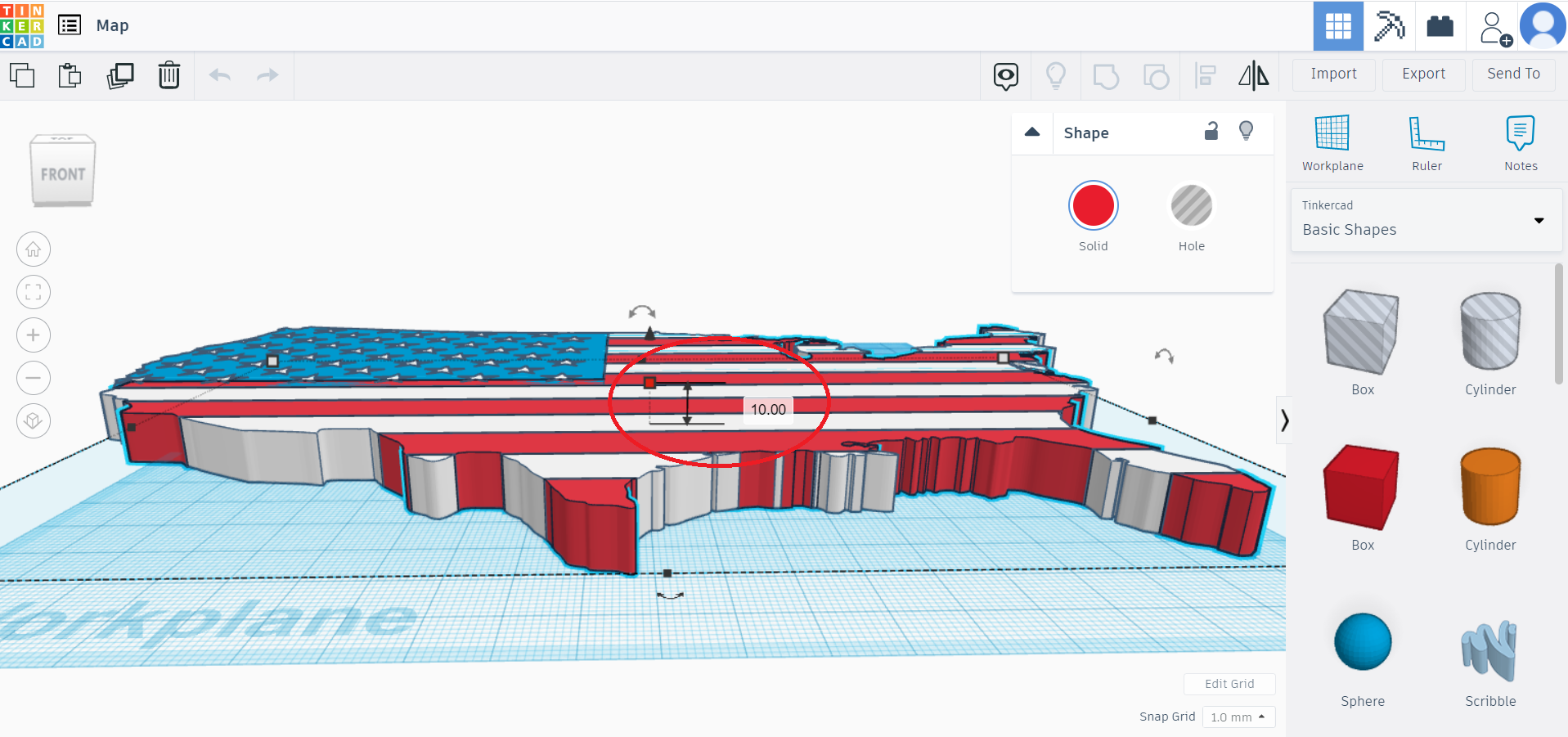Hide selected shape with the lightbulb icon
This screenshot has height=737, width=1568.
click(1246, 131)
